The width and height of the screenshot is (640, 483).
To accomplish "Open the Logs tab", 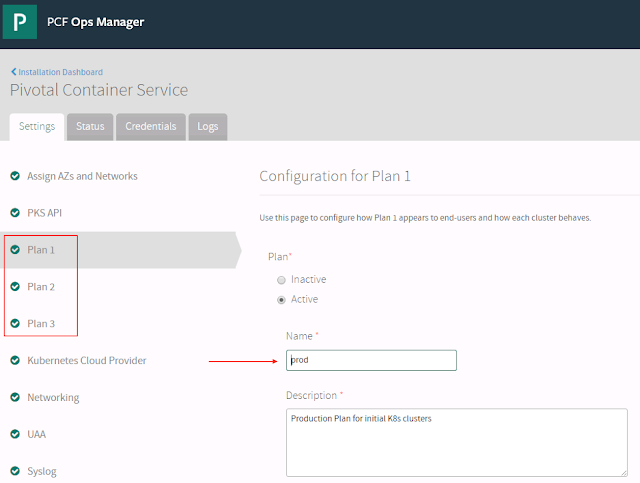I will [208, 127].
